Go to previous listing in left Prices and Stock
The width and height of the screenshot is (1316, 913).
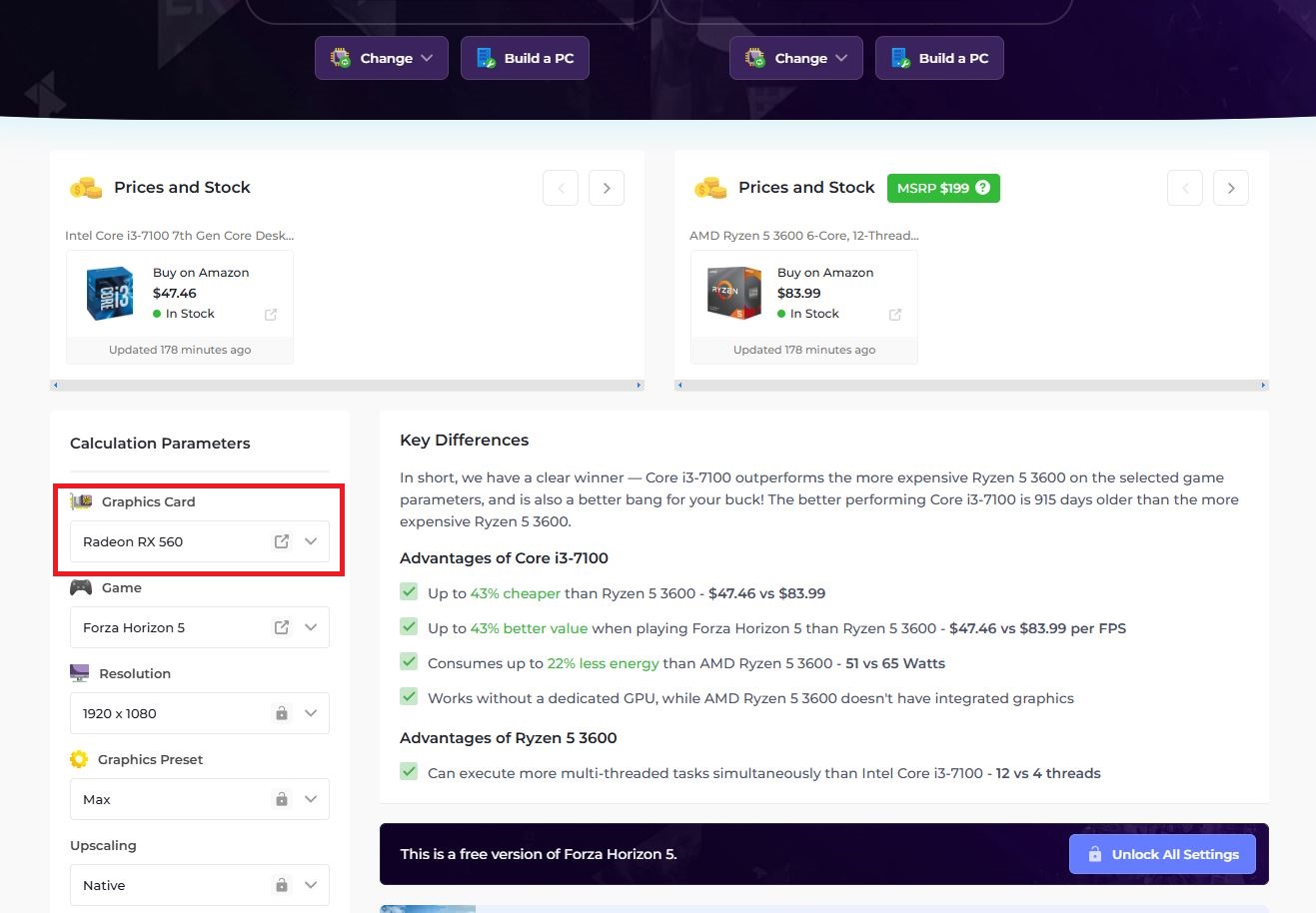[x=561, y=188]
